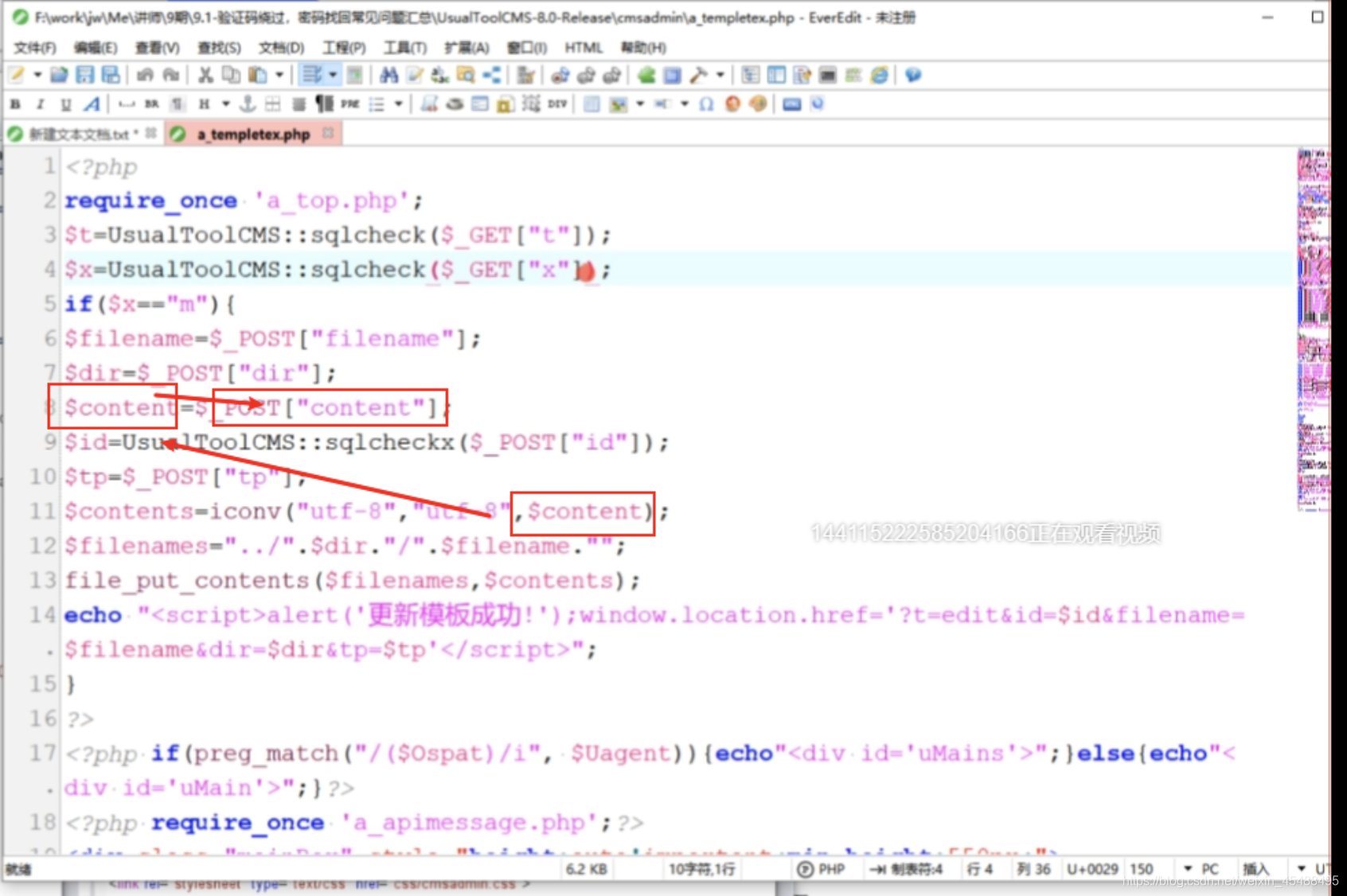The image size is (1347, 896).
Task: Expand the hammer tools dropdown arrow
Action: click(720, 75)
